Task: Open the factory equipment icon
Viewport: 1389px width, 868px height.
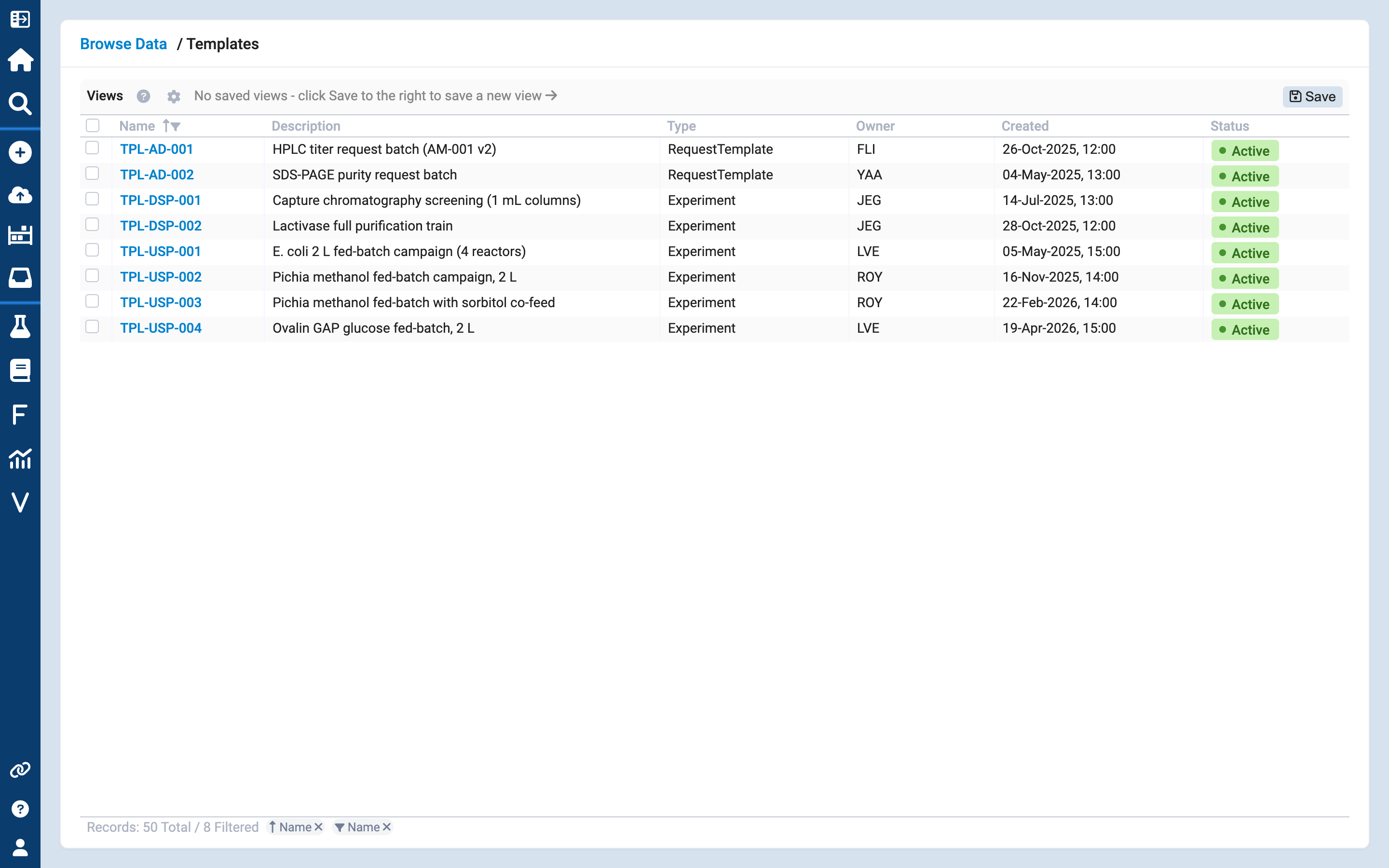Action: [20, 235]
